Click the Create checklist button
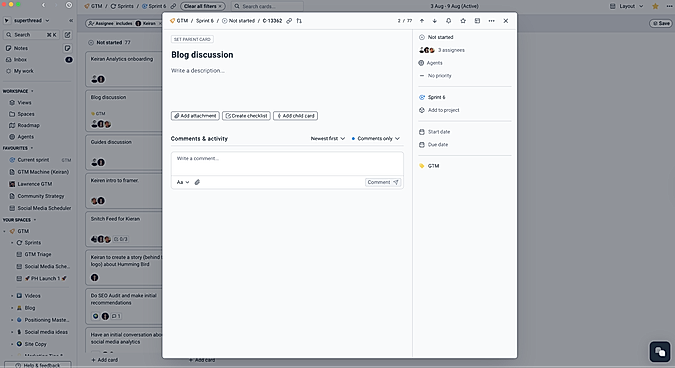The height and width of the screenshot is (368, 675). [x=247, y=116]
